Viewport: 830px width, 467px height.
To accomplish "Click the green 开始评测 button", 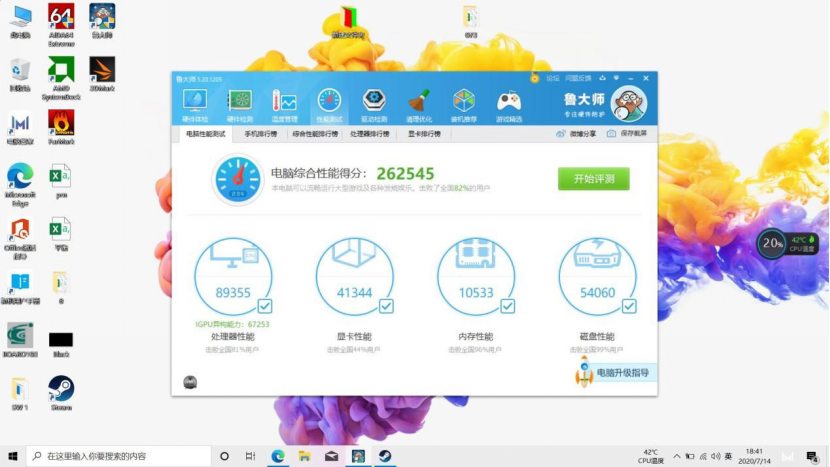I will (x=593, y=179).
